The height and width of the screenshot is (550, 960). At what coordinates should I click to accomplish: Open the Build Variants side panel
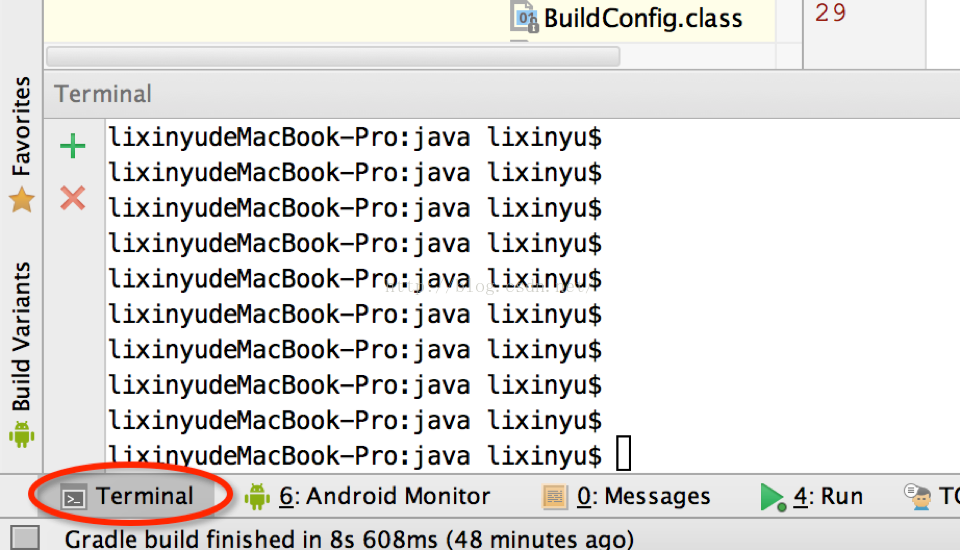[21, 336]
